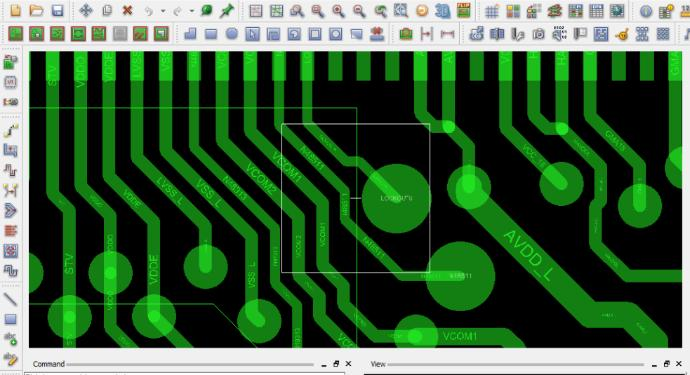
Task: Click the New file icon
Action: tap(15, 10)
